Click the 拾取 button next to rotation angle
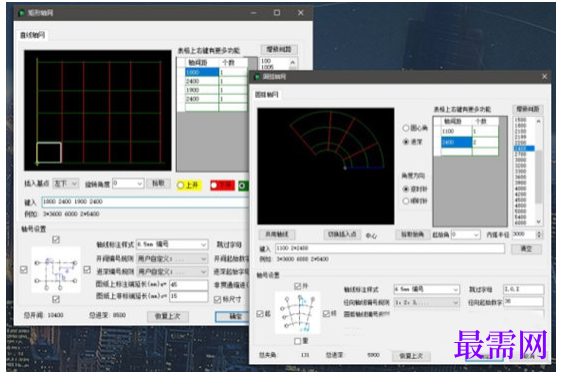This screenshot has width=566, height=376. [x=158, y=184]
